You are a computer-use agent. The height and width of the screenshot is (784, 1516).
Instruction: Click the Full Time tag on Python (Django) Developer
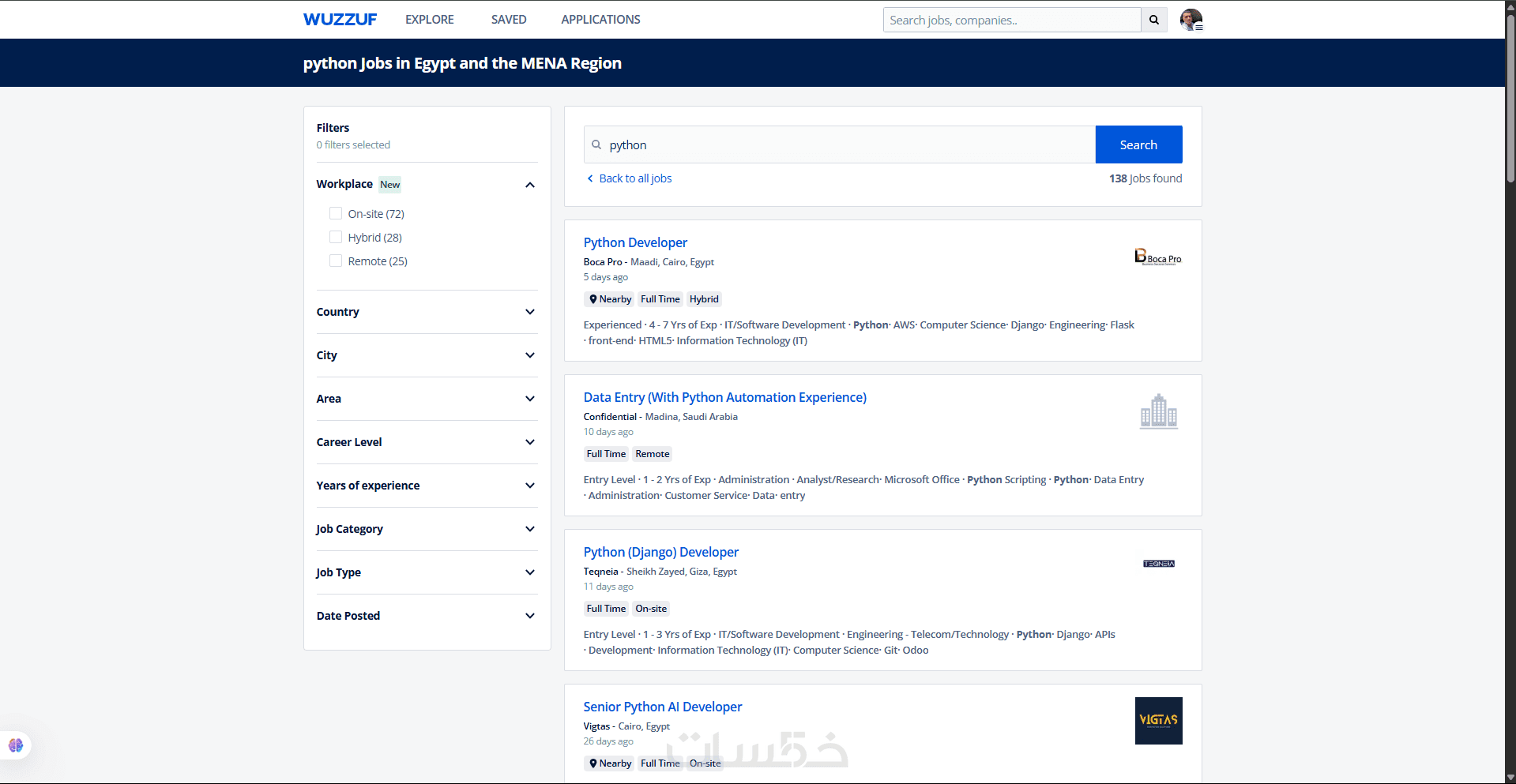pyautogui.click(x=606, y=609)
